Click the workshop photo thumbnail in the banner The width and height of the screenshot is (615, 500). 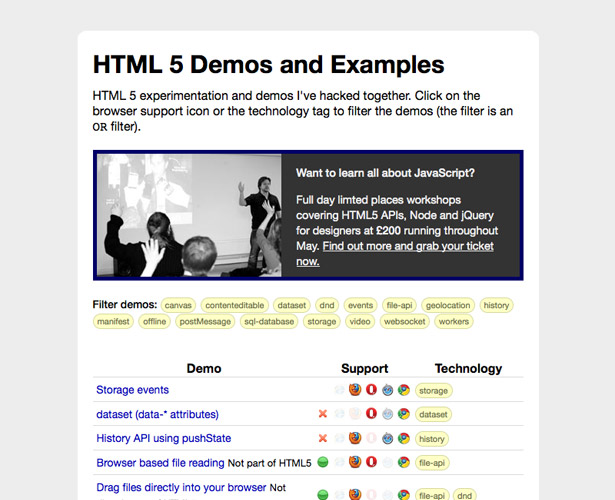pos(189,215)
